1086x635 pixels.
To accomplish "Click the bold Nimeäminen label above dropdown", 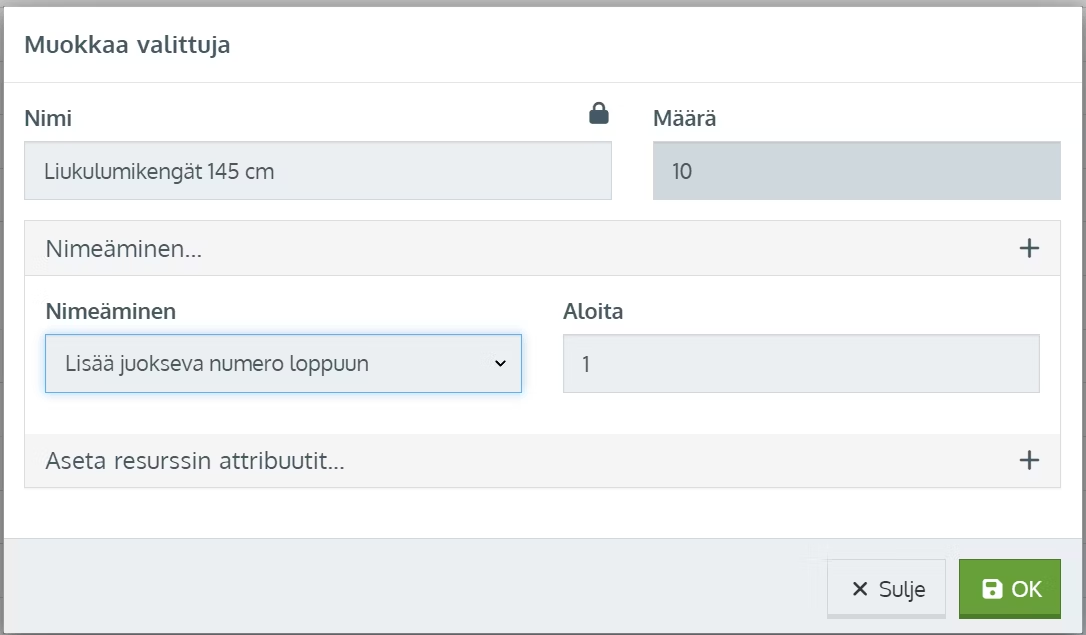I will click(x=111, y=312).
